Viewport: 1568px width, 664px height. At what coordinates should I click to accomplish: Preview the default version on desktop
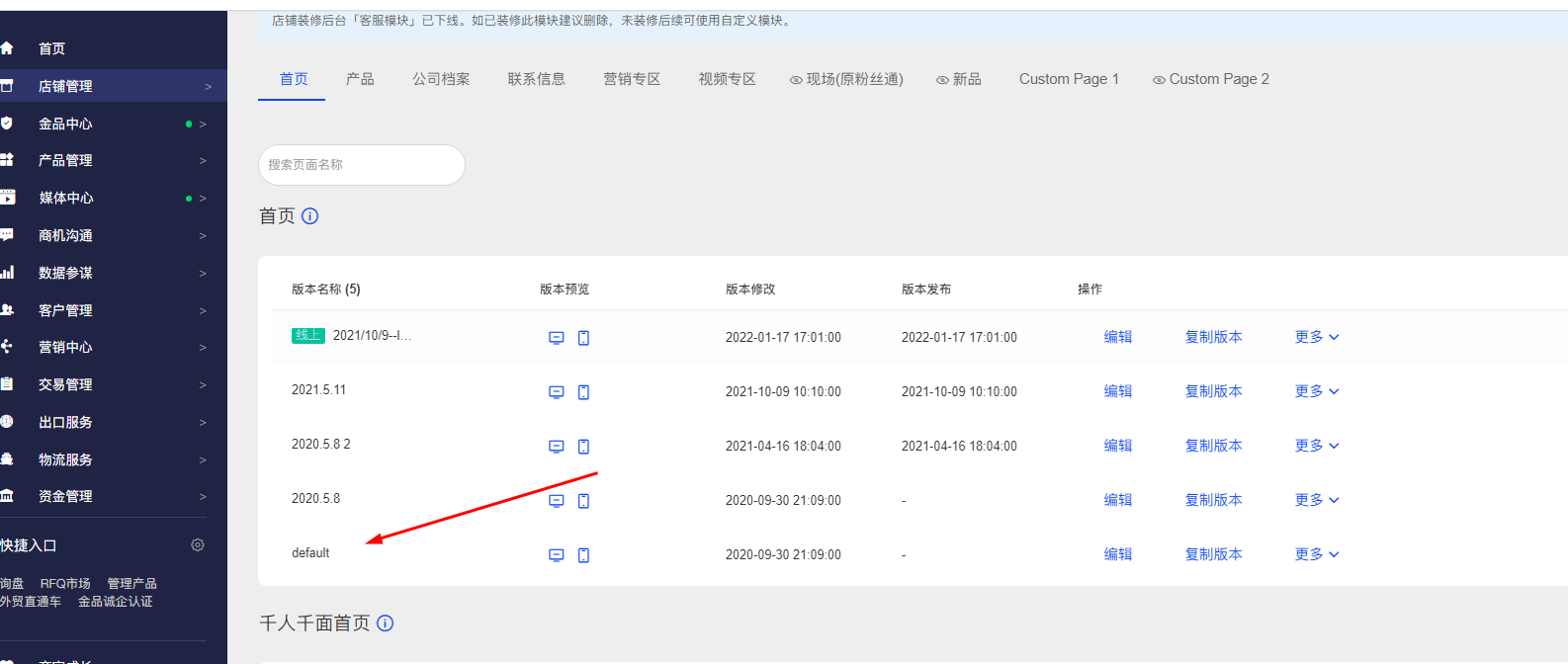pyautogui.click(x=557, y=555)
